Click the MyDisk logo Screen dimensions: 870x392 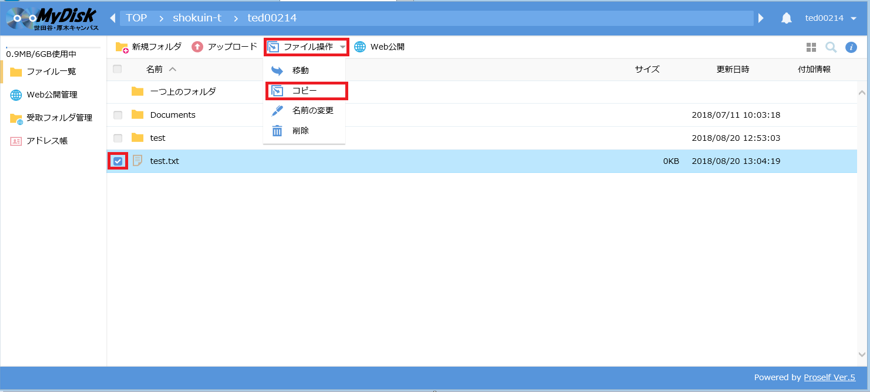point(53,18)
